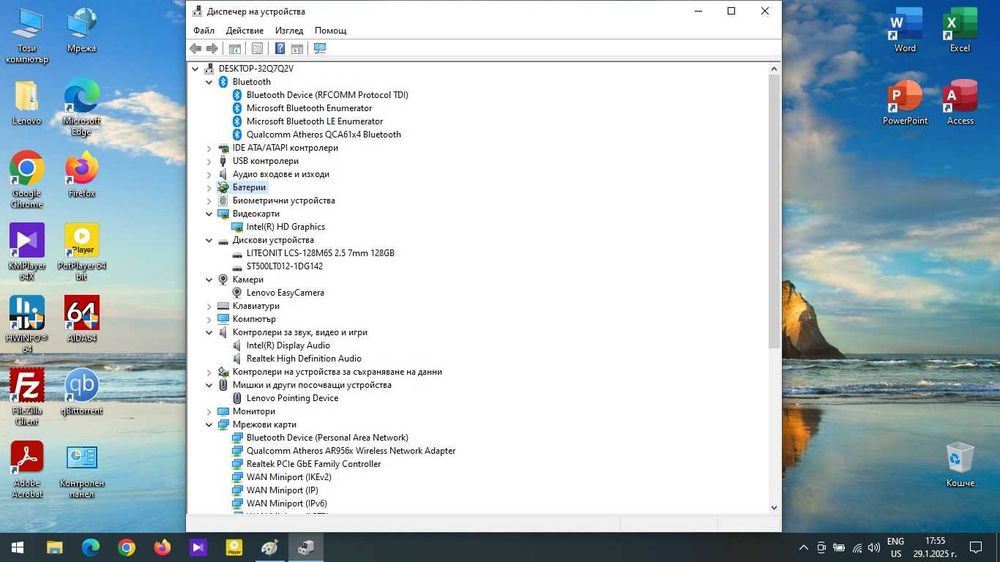Select Microsoft Bluetooth LE Enumerator
1000x562 pixels.
tap(314, 121)
